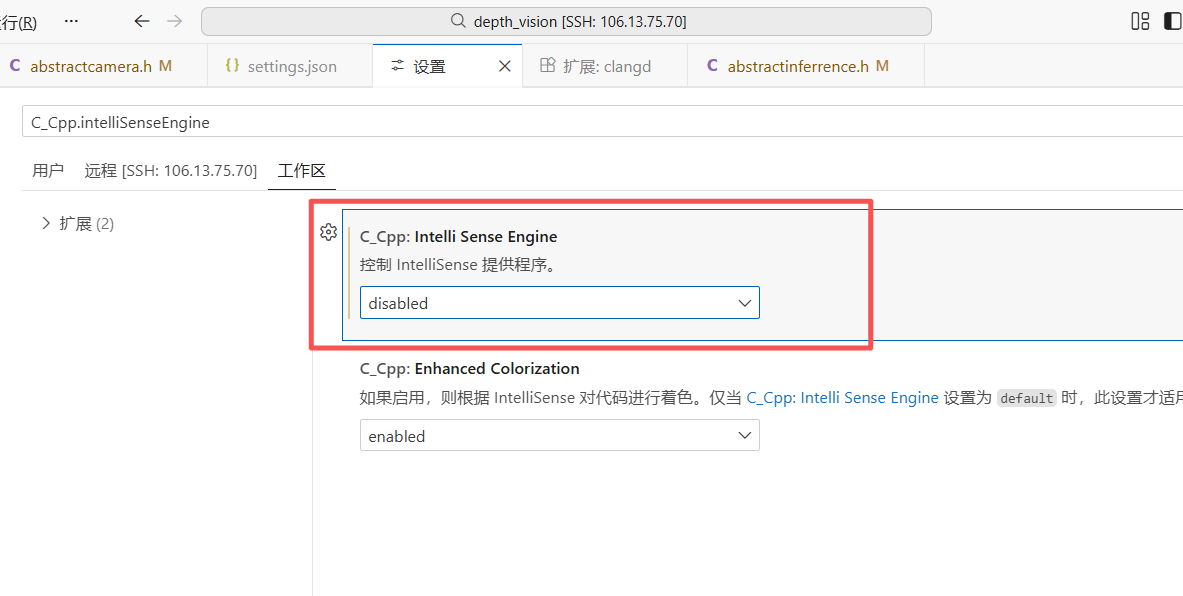Open the three-dots overflow menu
Screen dimensions: 1183x596
click(72, 21)
